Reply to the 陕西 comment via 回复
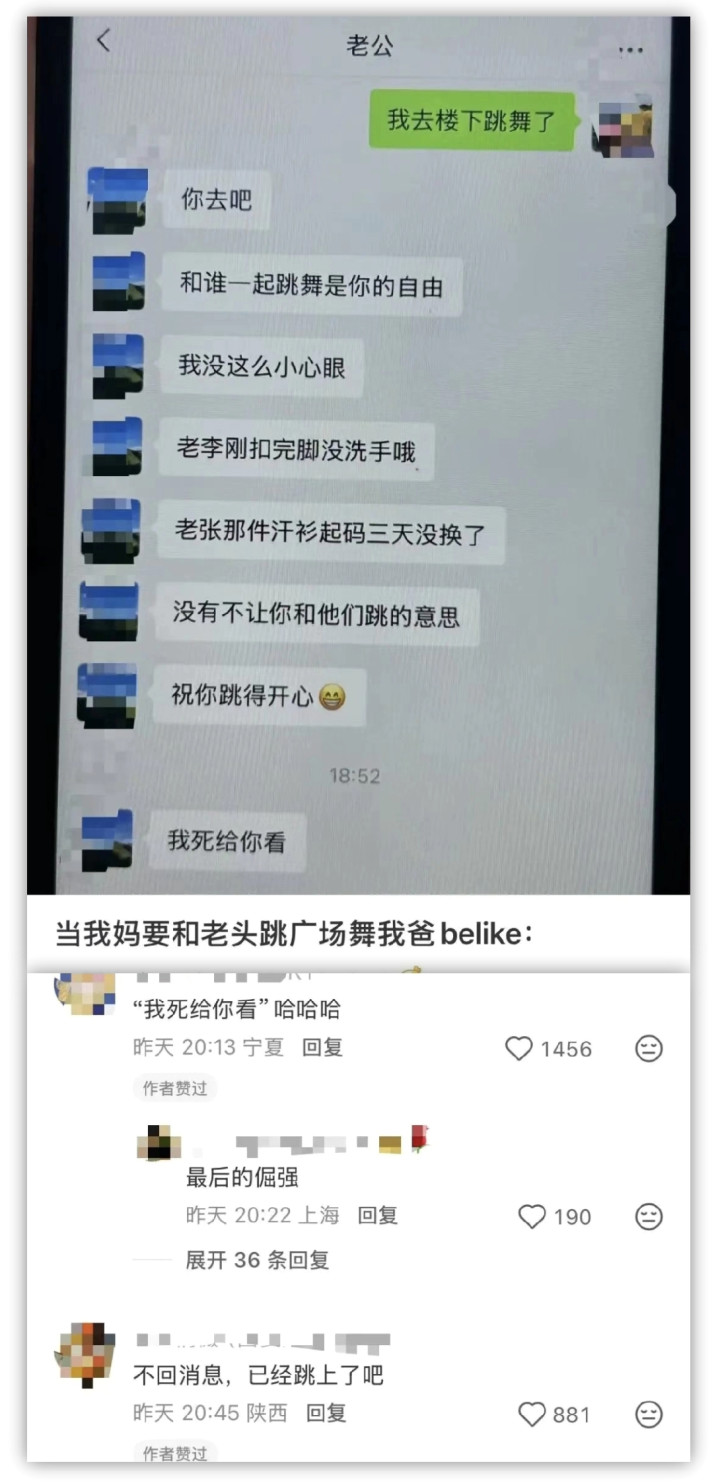 (x=326, y=1413)
